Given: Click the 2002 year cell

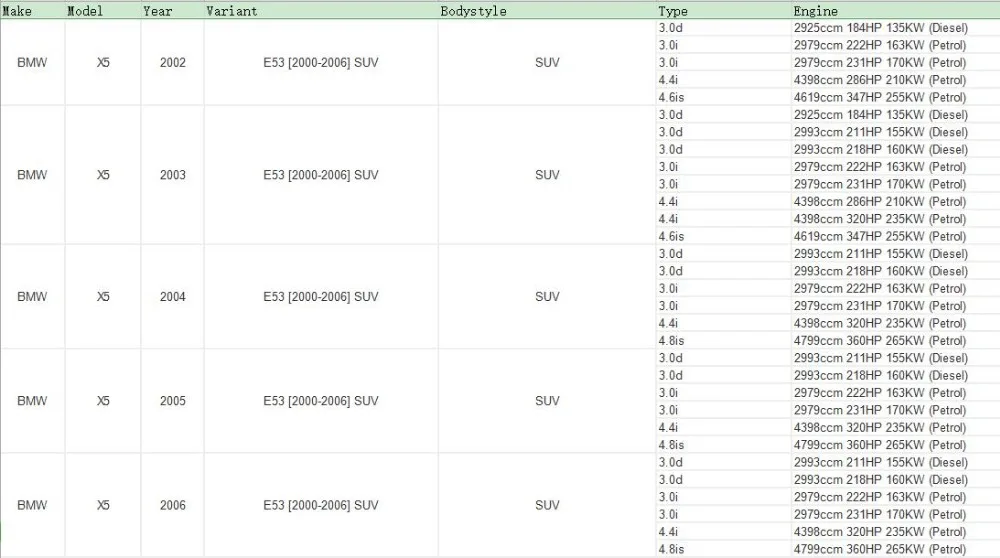Looking at the screenshot, I should (x=173, y=62).
